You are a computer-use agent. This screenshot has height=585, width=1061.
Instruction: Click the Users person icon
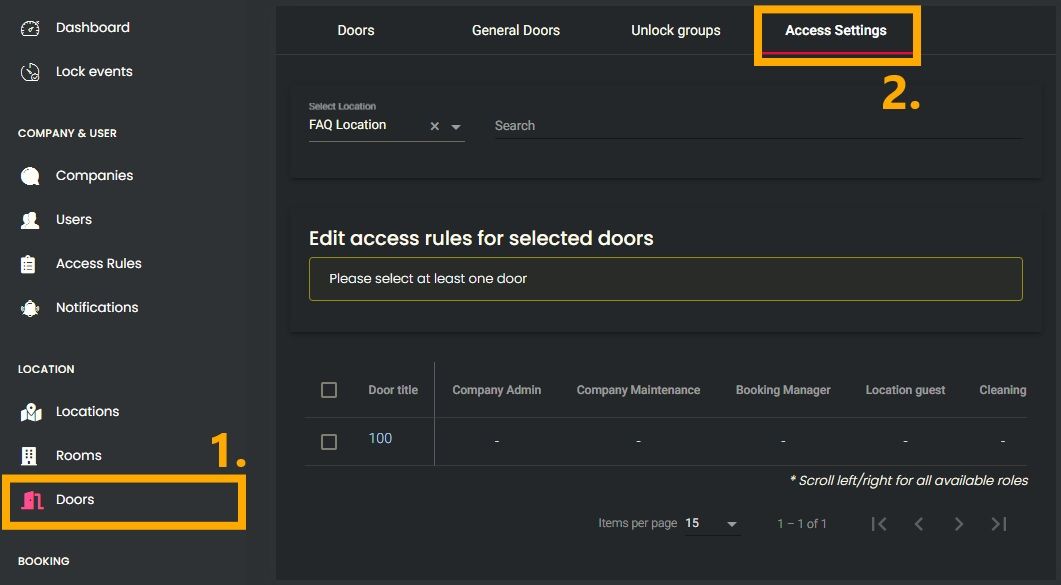point(30,220)
